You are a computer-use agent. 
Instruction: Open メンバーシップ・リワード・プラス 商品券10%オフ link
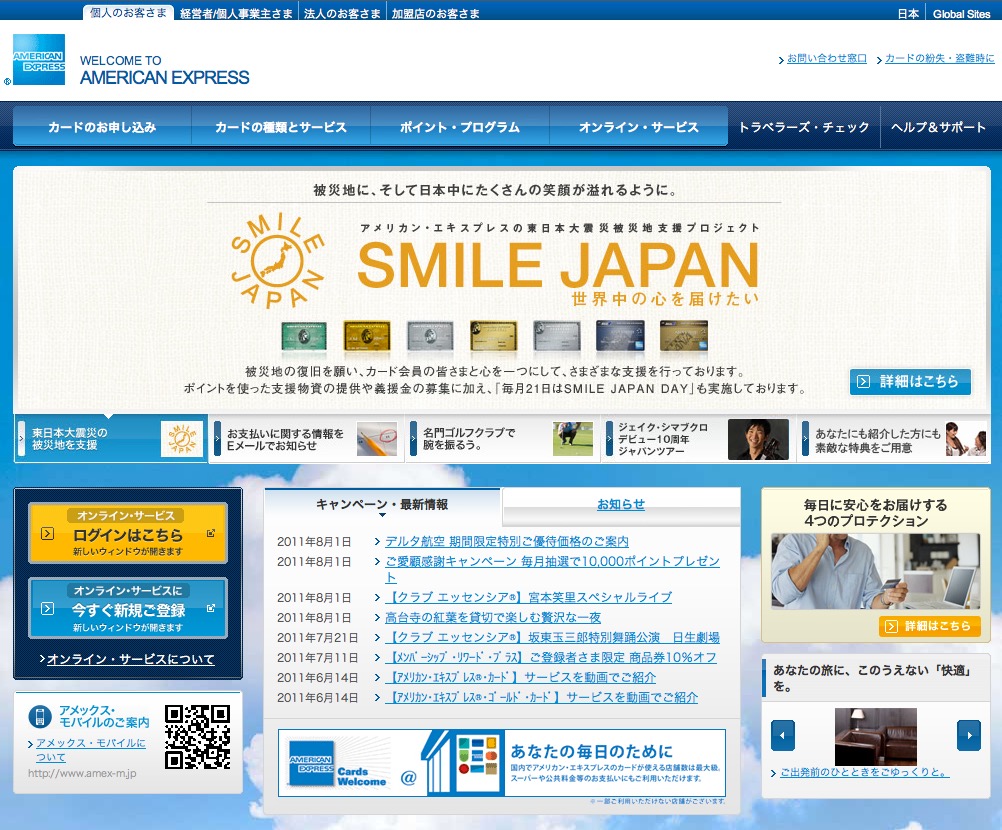[x=551, y=657]
